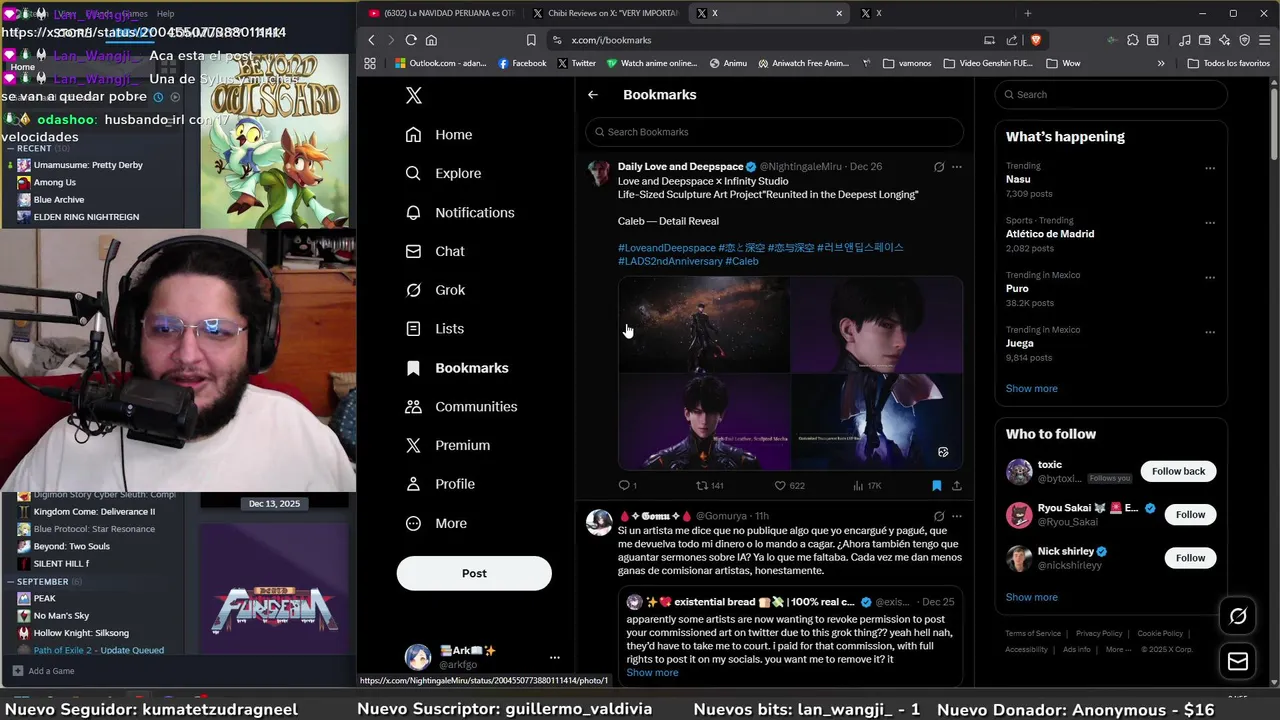The image size is (1280, 720).
Task: Open the more options for the Nasu trend
Action: click(x=1210, y=168)
